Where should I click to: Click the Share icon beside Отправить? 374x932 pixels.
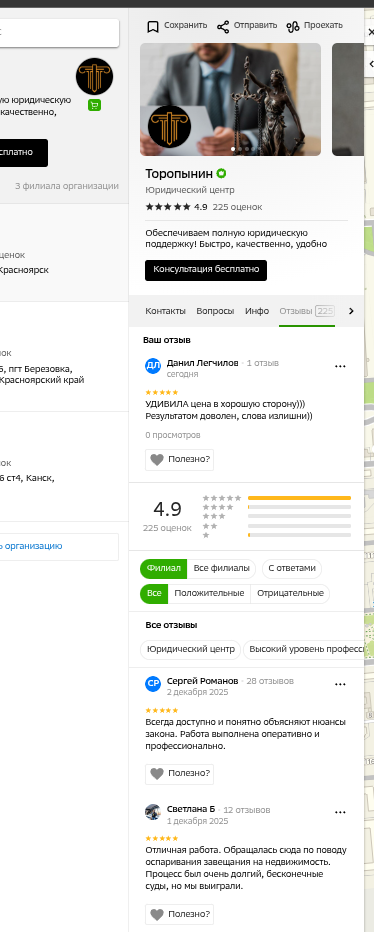pos(223,26)
